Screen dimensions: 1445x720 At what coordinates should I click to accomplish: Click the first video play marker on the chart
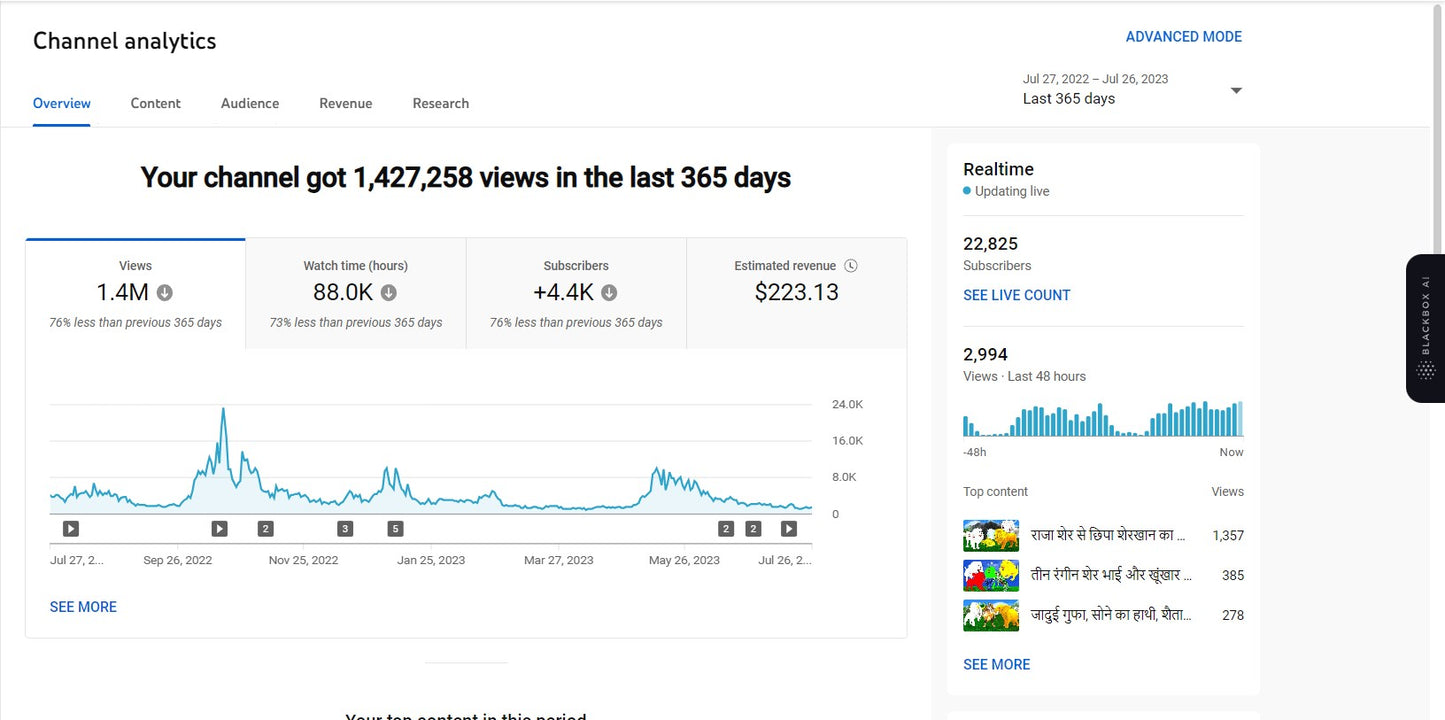(69, 528)
